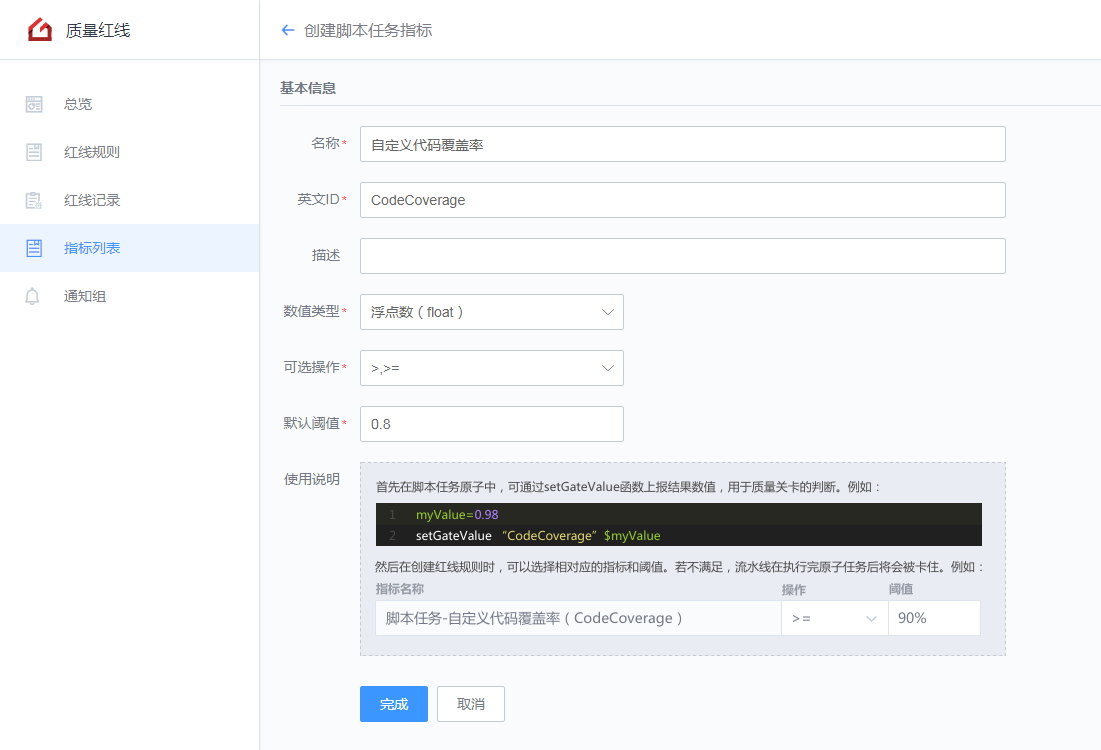
Task: Open the example 操作 >= dropdown
Action: point(833,618)
